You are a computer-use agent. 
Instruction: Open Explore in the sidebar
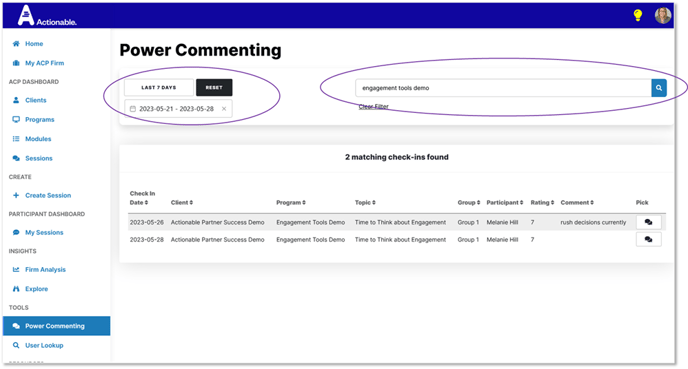(x=36, y=289)
